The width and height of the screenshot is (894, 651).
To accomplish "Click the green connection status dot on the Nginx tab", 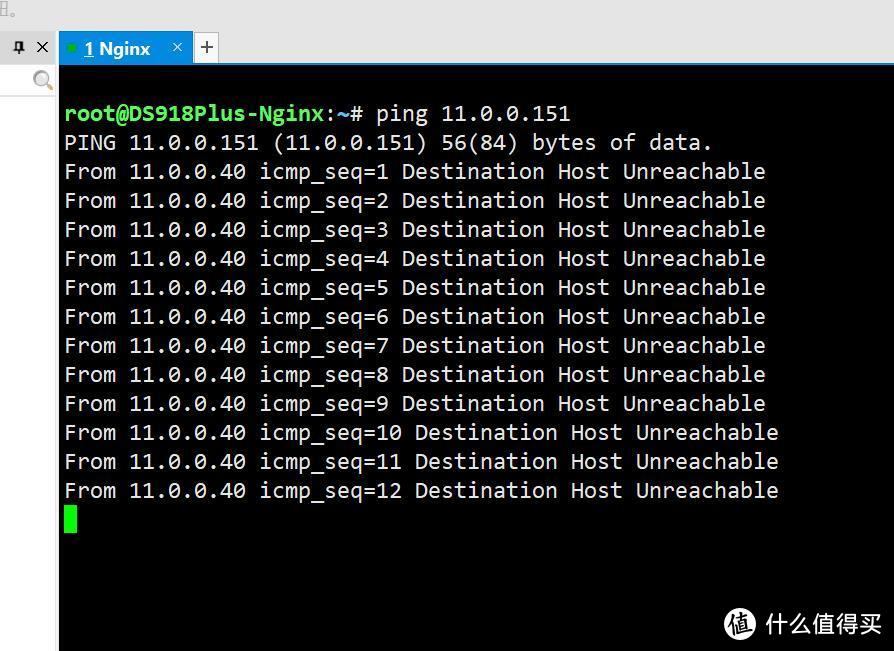I will click(71, 46).
